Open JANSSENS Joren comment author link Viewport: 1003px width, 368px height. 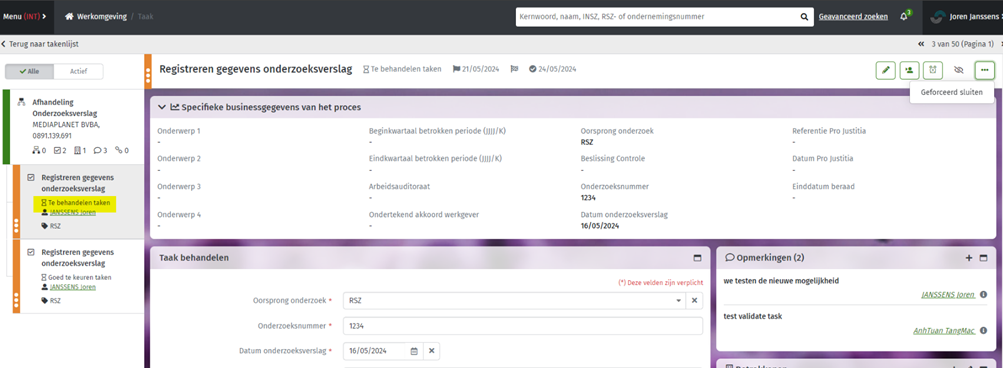(948, 294)
